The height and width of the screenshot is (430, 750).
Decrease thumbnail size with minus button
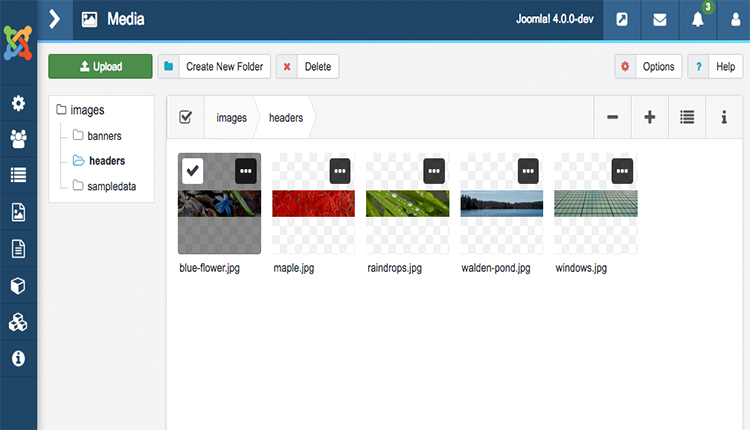pos(612,117)
